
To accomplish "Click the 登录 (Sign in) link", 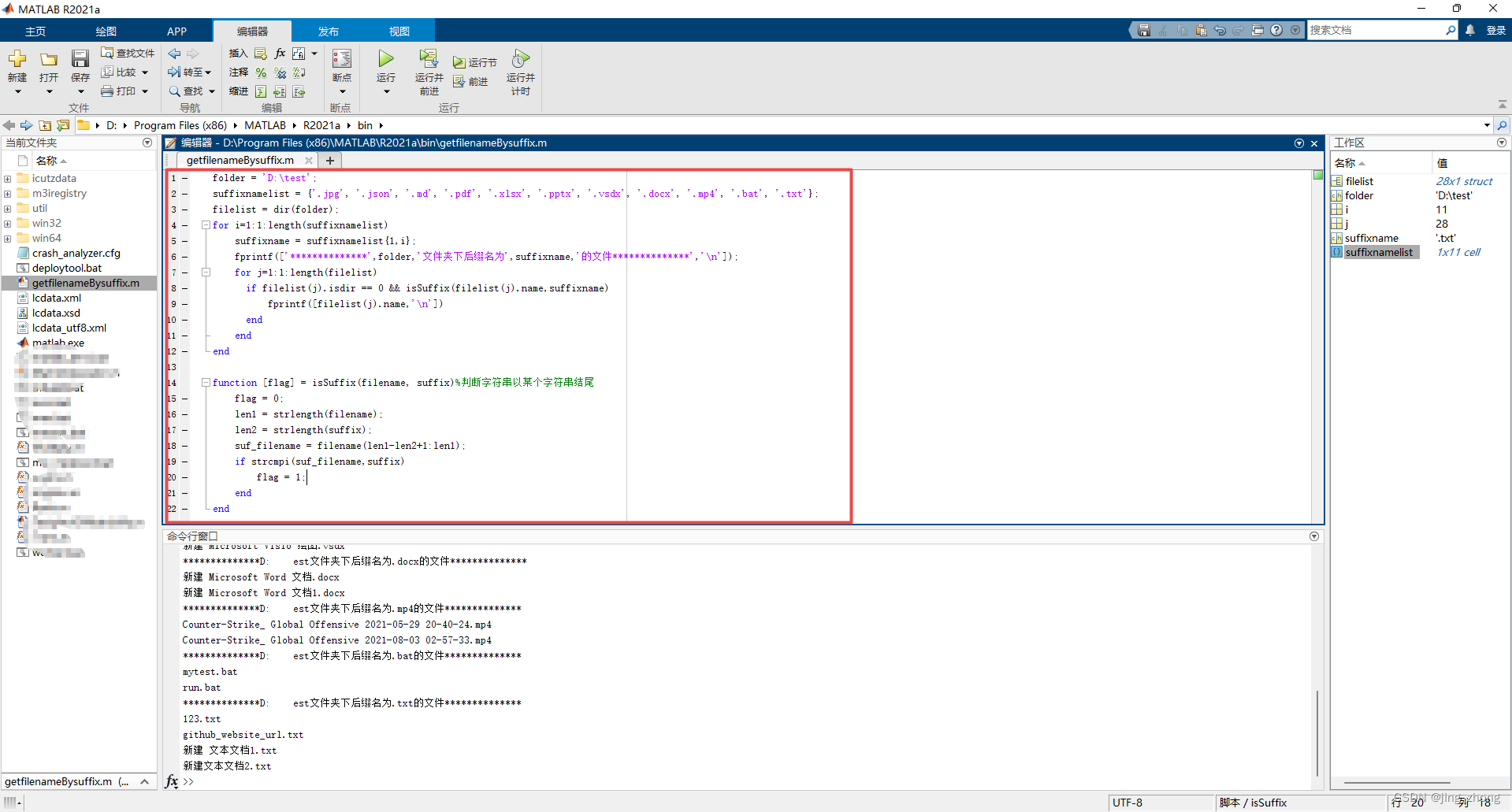I will click(1495, 31).
